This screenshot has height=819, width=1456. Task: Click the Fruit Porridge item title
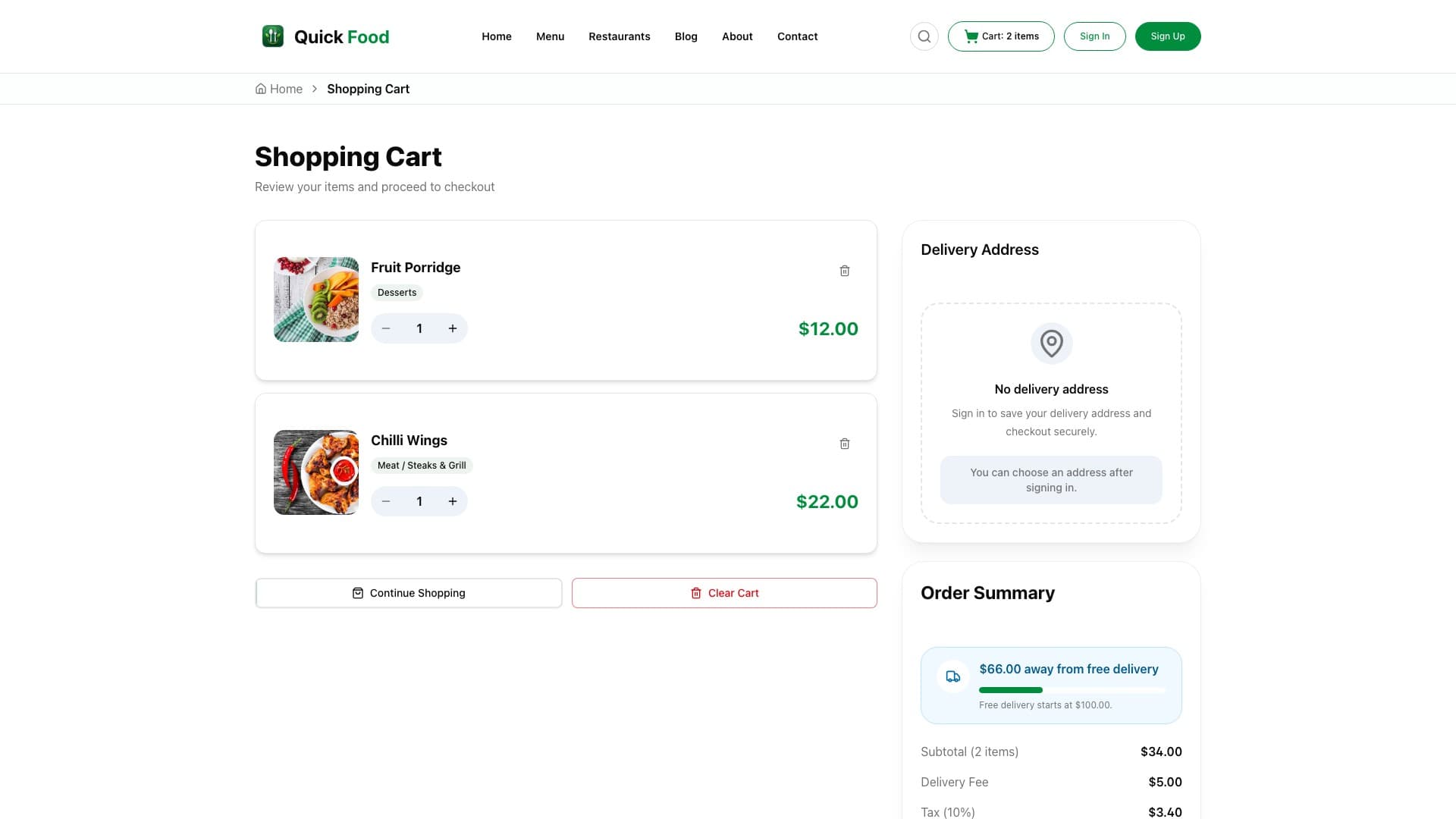tap(416, 268)
